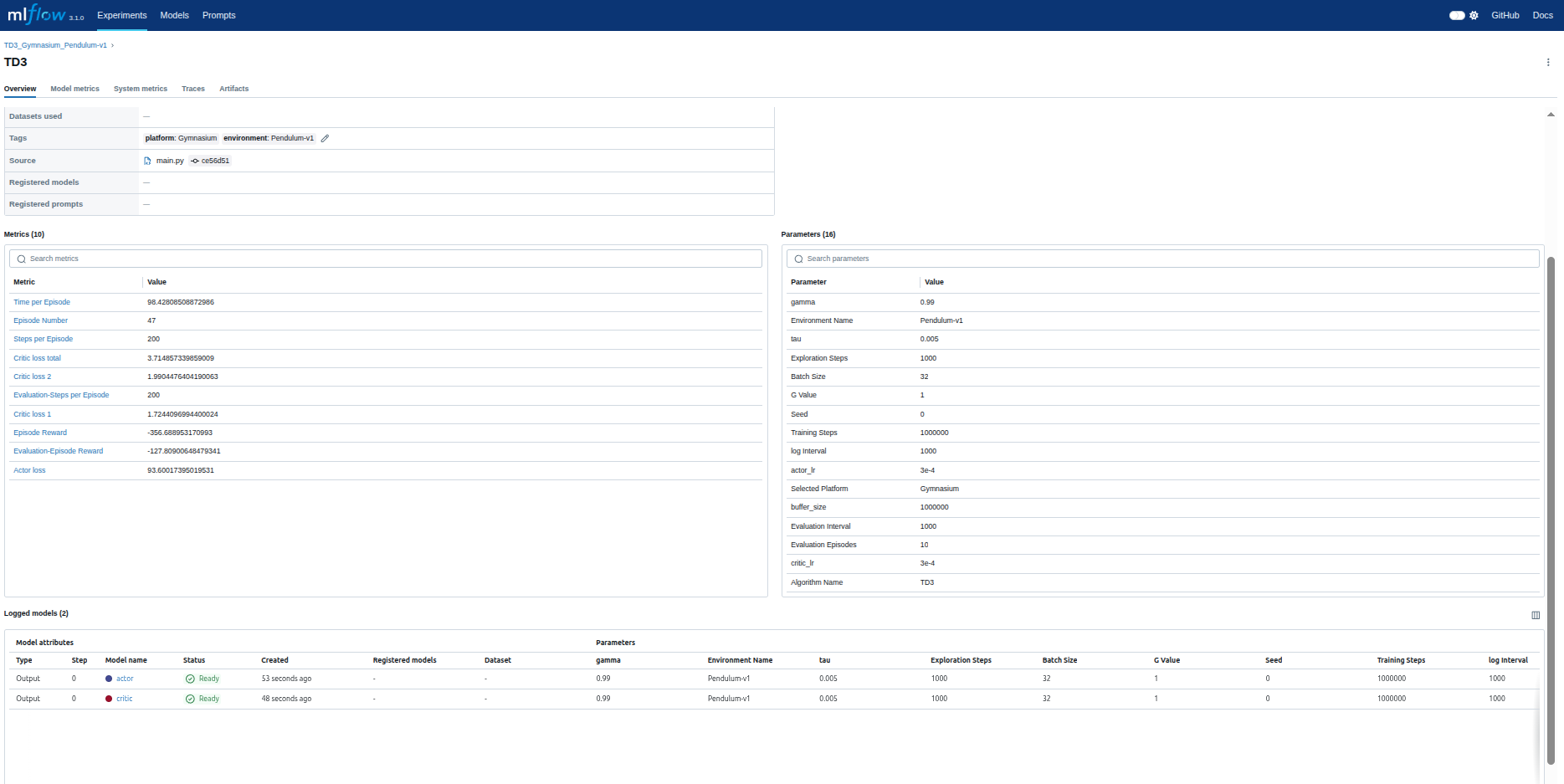Go to TD3_Gymnasium_Pendulum-v1 breadcrumb

55,45
